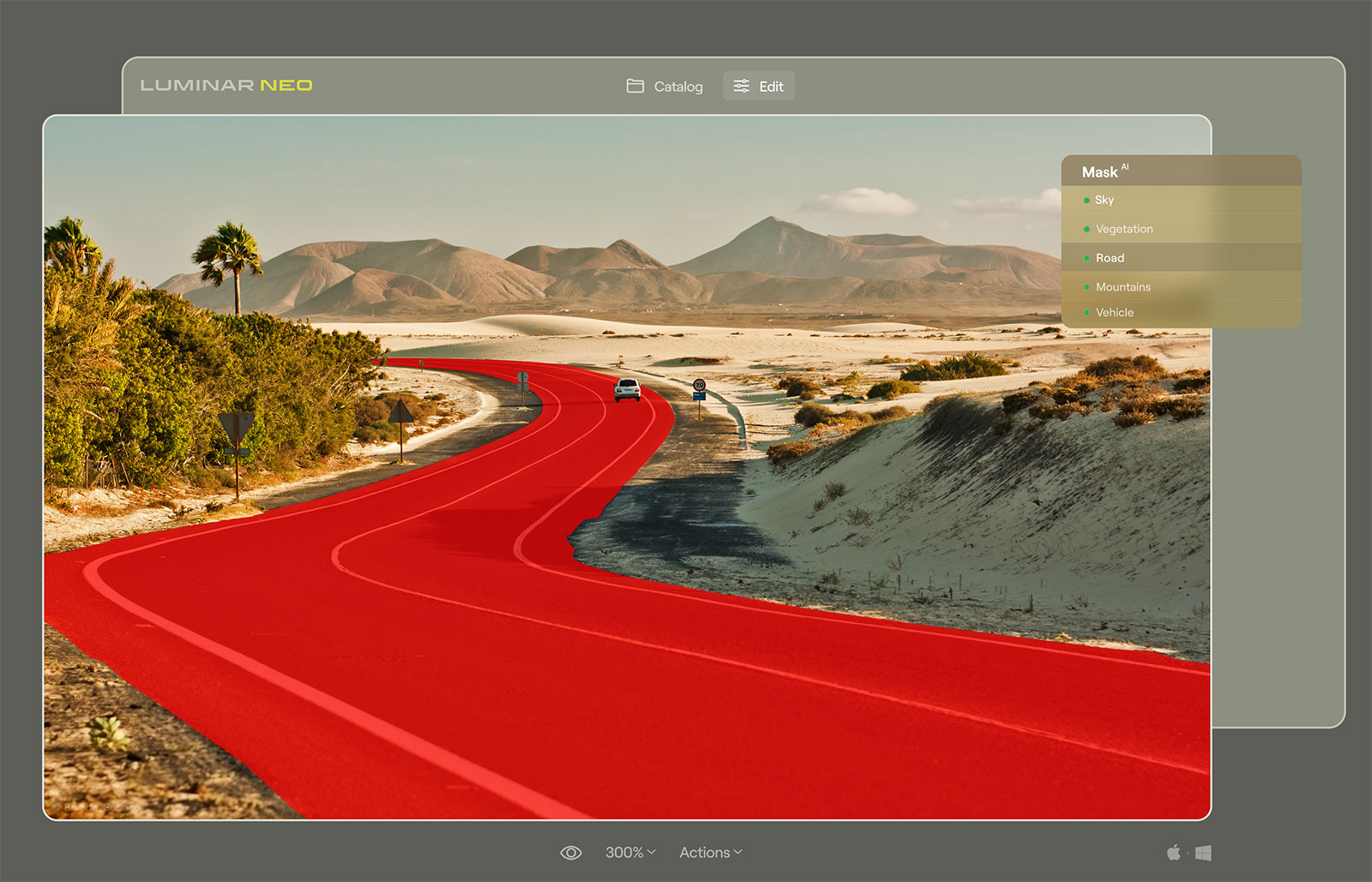1372x882 pixels.
Task: Click the Apple platform icon
Action: point(1173,852)
